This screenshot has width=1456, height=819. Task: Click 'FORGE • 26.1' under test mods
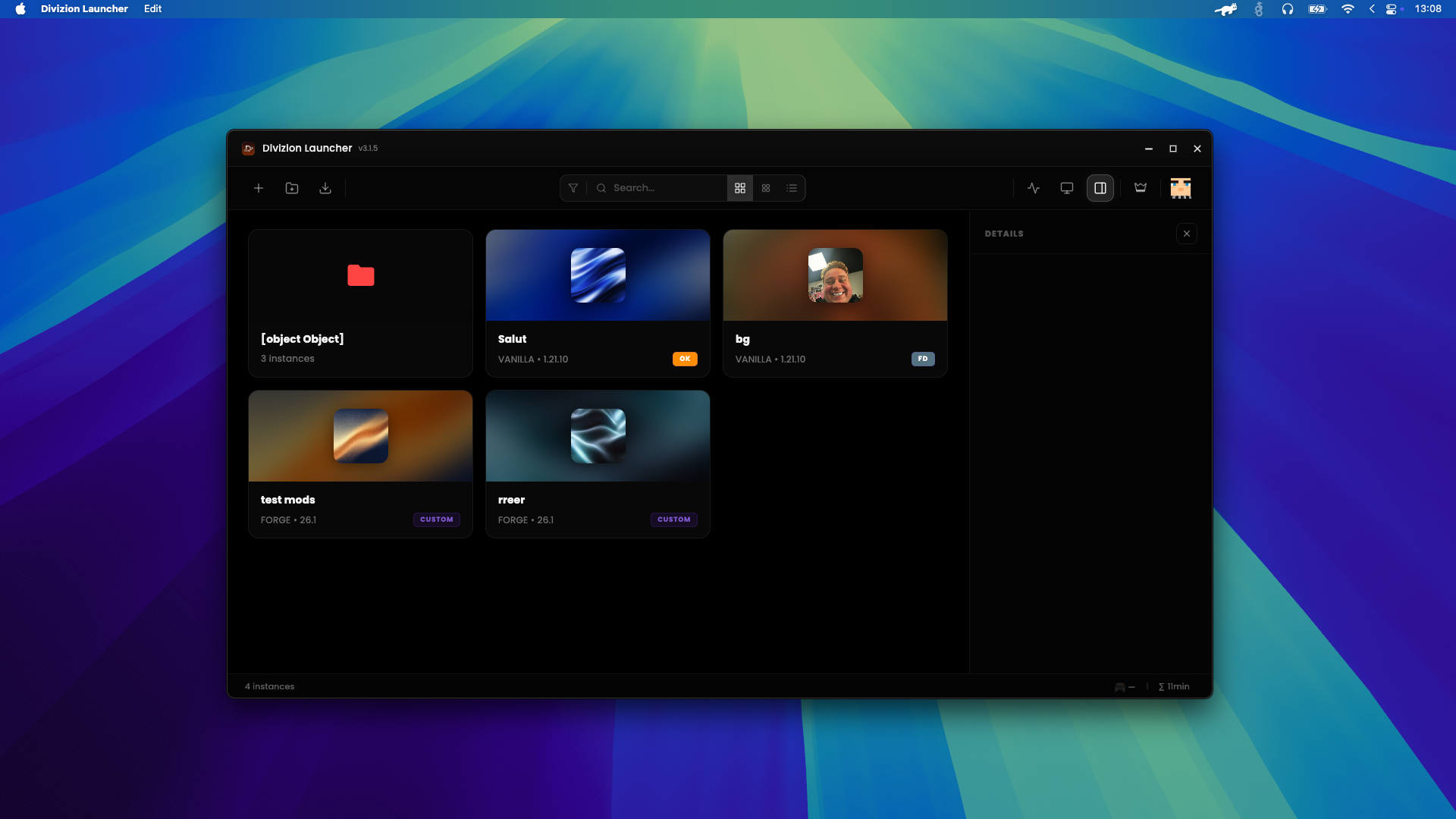coord(288,520)
